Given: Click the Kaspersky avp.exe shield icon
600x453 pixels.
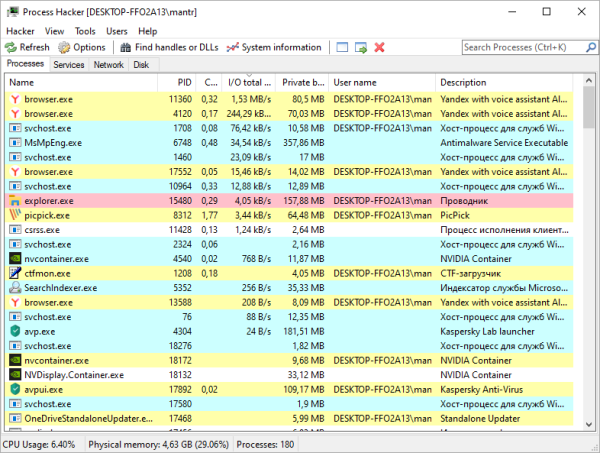Looking at the screenshot, I should [x=15, y=331].
